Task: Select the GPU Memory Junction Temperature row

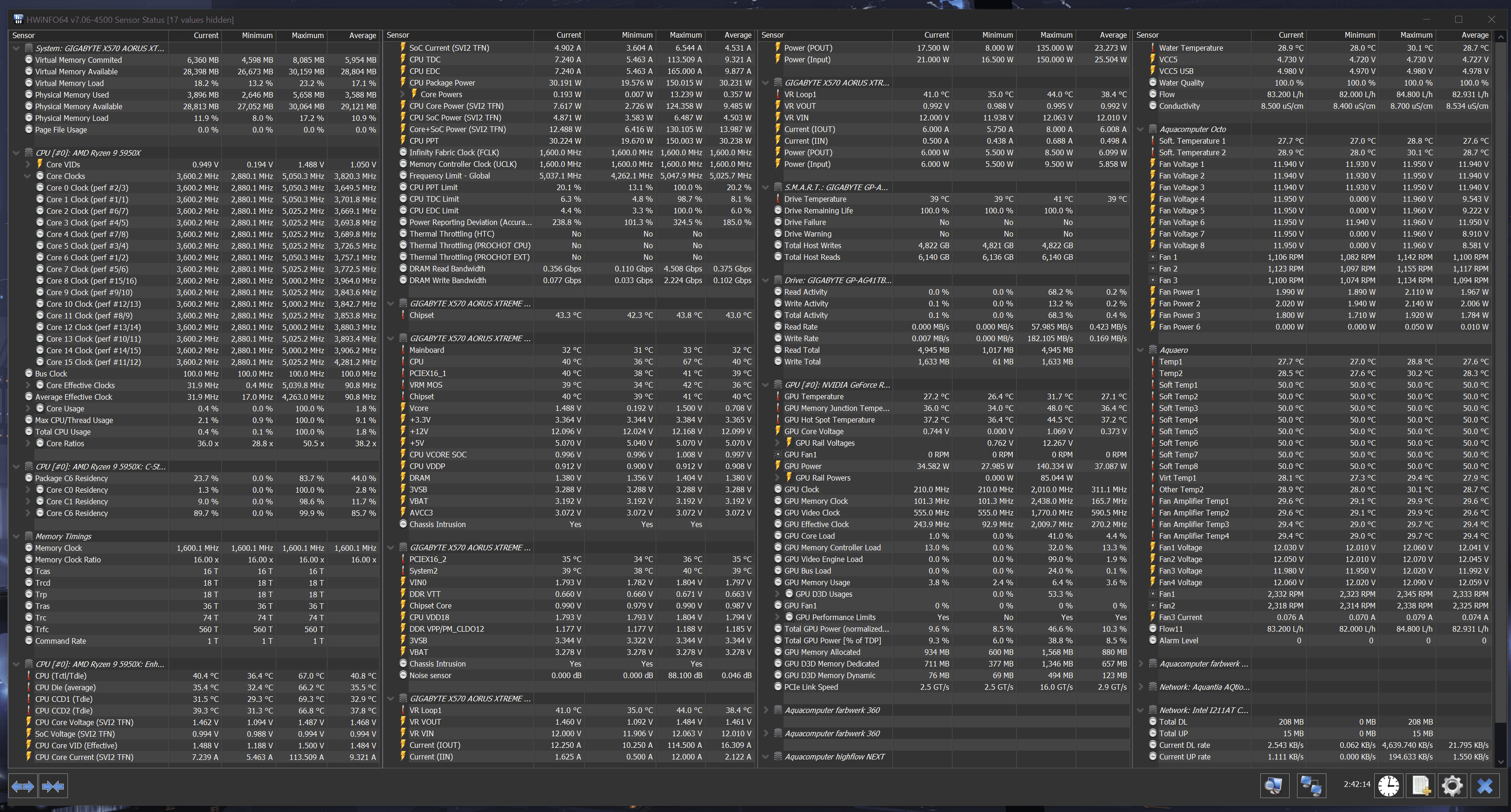Action: coord(945,408)
